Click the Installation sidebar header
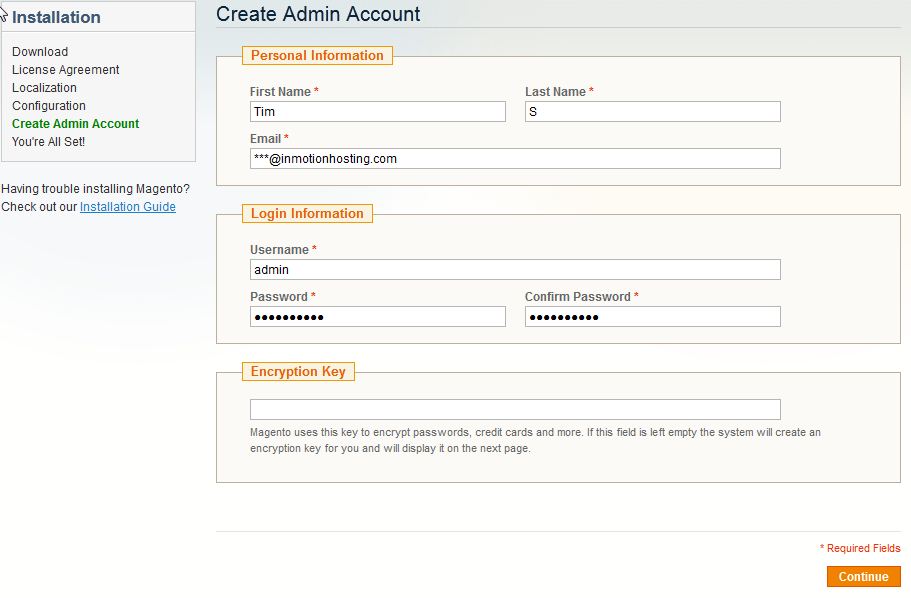This screenshot has width=911, height=598. tap(57, 17)
